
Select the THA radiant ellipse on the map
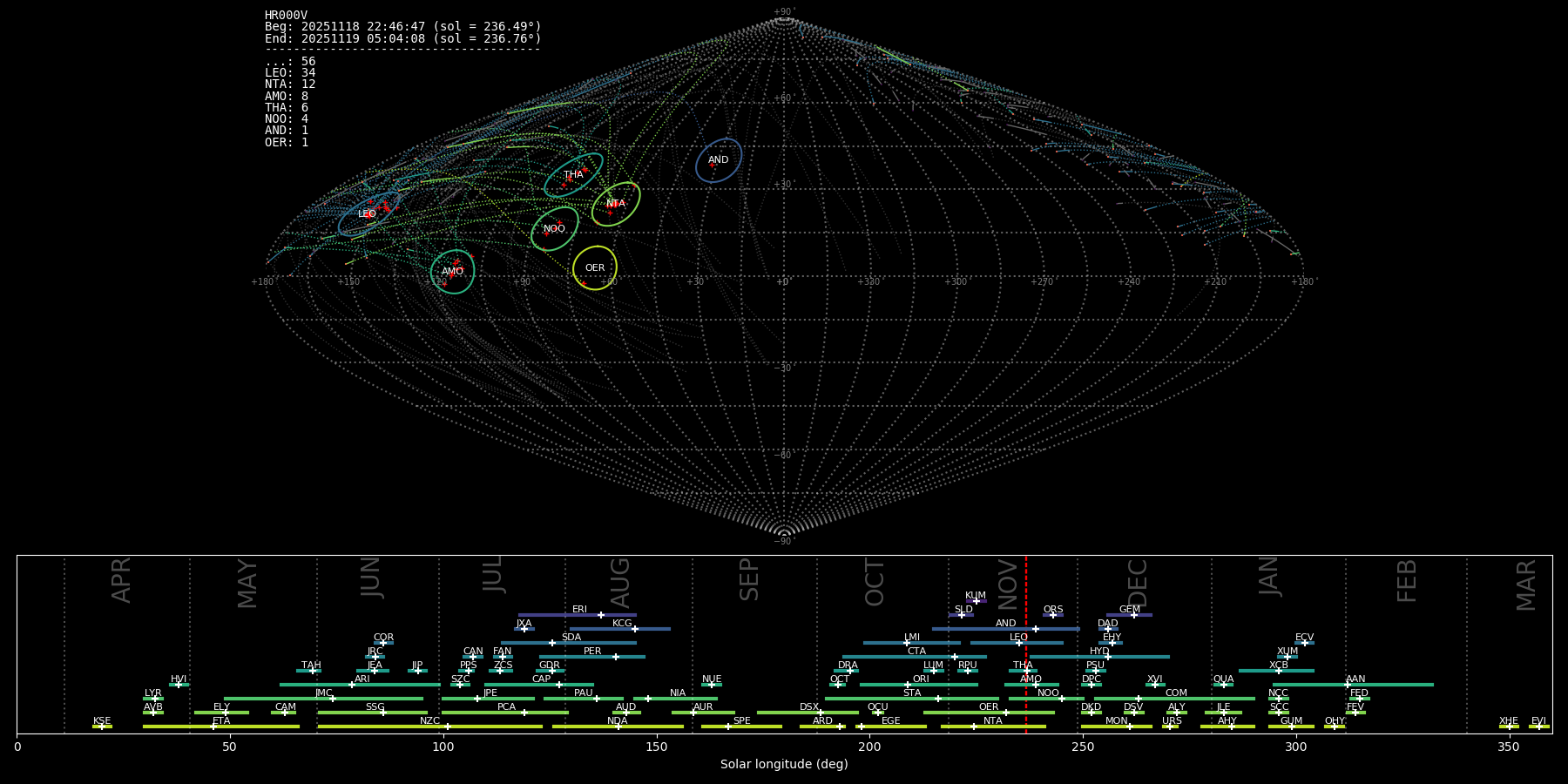point(573,175)
